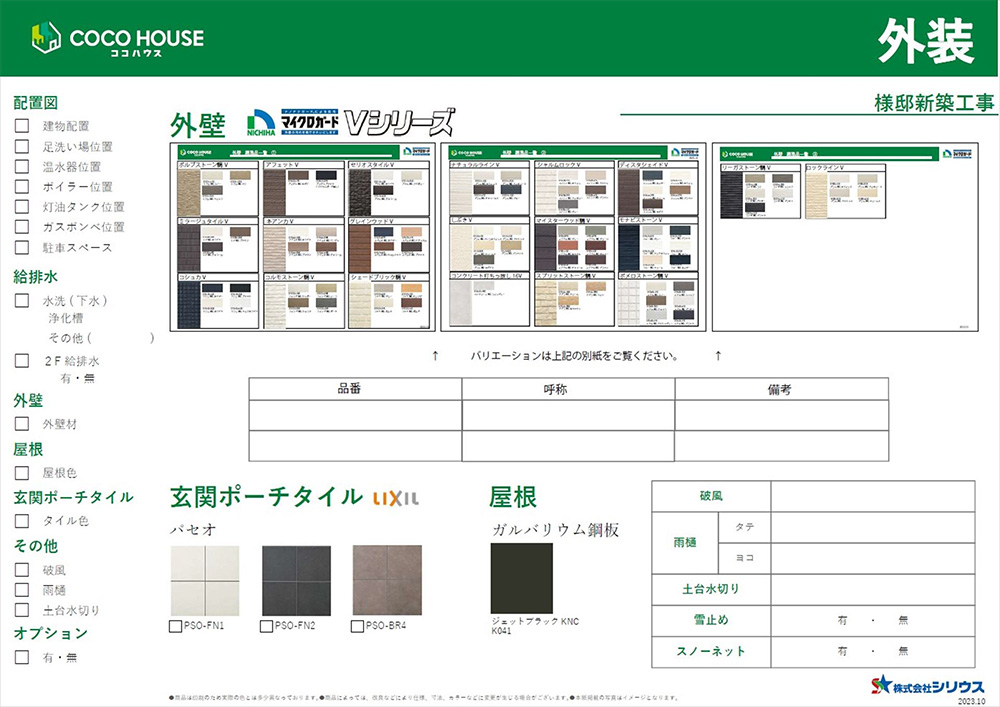
Task: Click the NICHIHA brand logo
Action: 261,122
